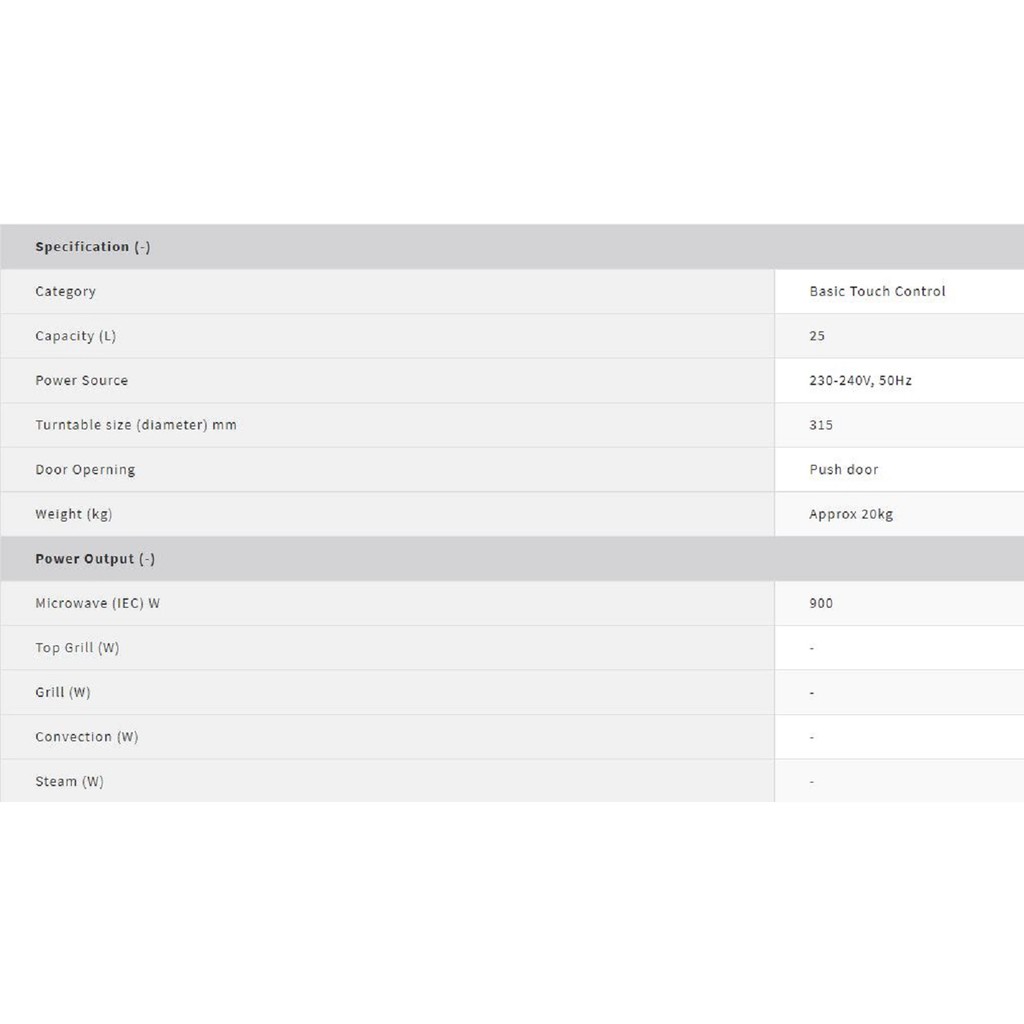Collapse the Specification (-) section header

(93, 247)
